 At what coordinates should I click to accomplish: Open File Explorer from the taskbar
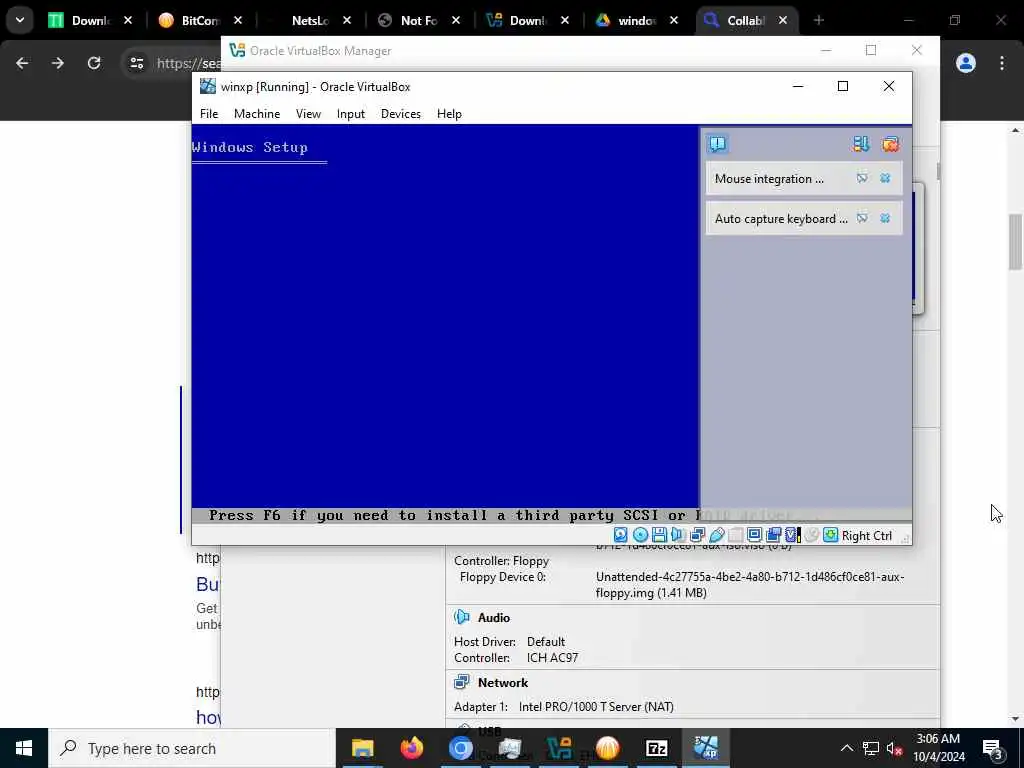tap(362, 748)
